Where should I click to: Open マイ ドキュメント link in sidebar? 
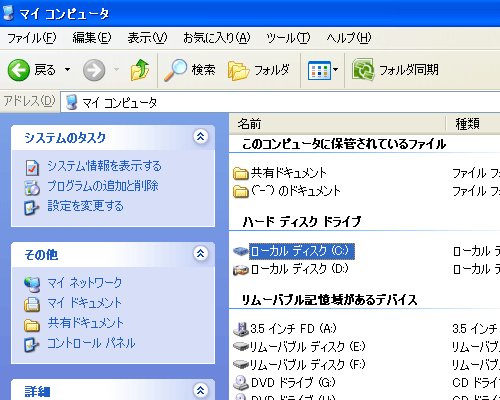[85, 303]
